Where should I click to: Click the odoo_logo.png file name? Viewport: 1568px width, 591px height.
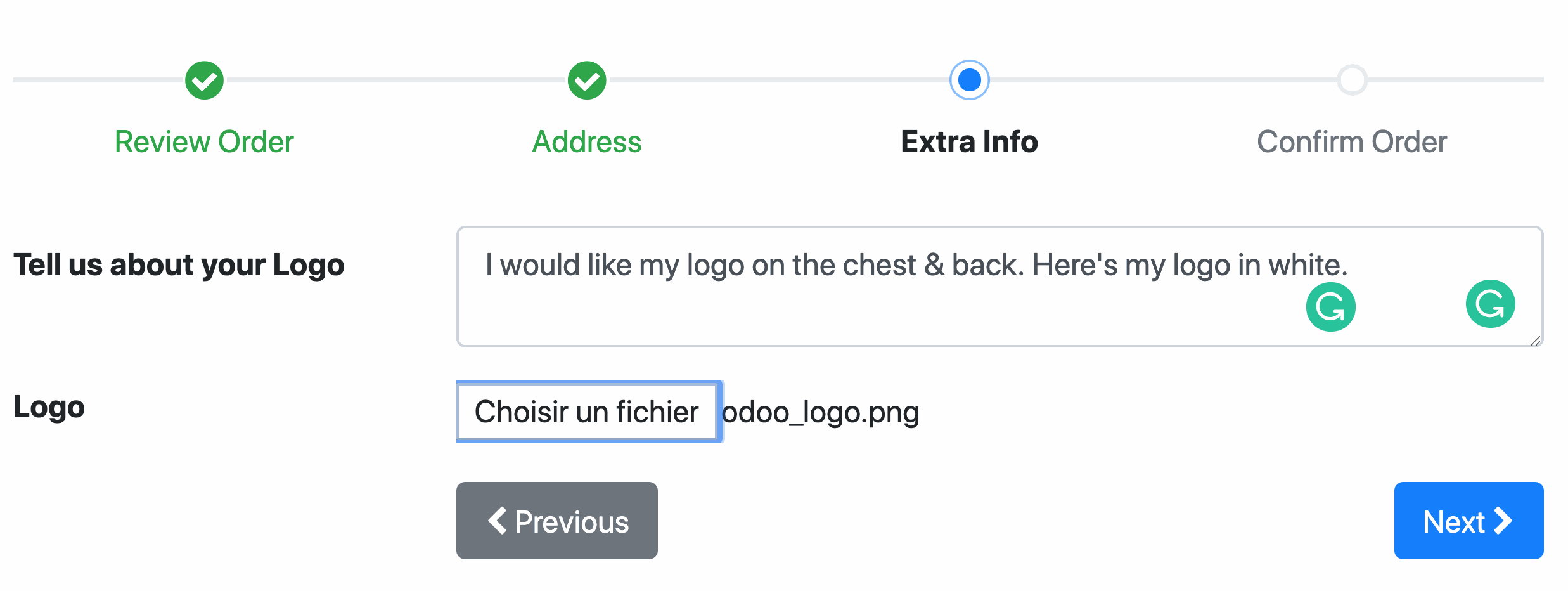point(821,413)
